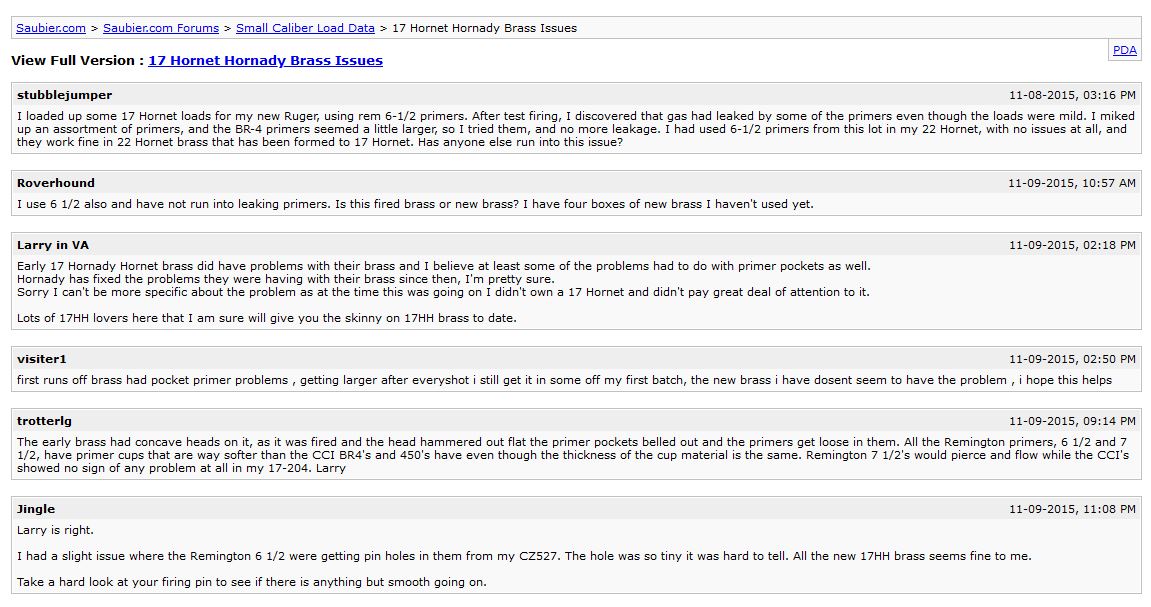Click the Larry in VA author name
Screen dimensions: 1151x607
click(x=53, y=245)
